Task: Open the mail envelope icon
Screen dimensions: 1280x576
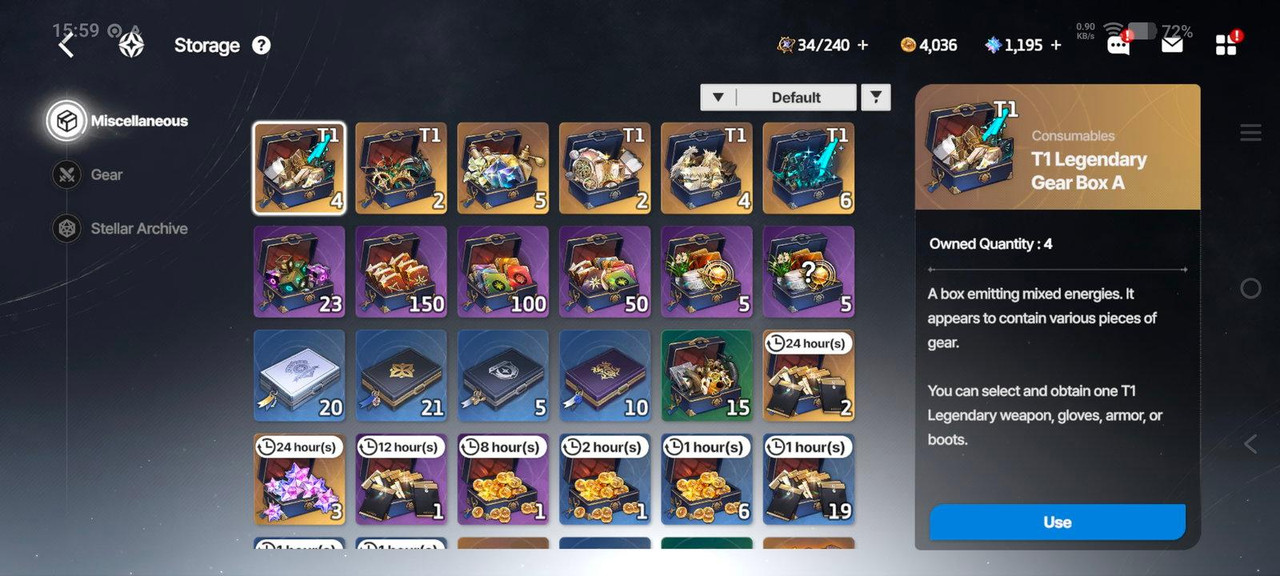Action: click(x=1172, y=44)
